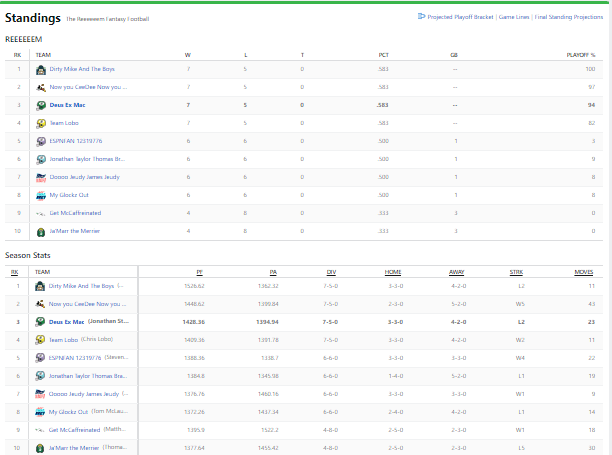
Task: Click the bracket icon beside Projected Playoff Bracket
Action: pyautogui.click(x=418, y=17)
